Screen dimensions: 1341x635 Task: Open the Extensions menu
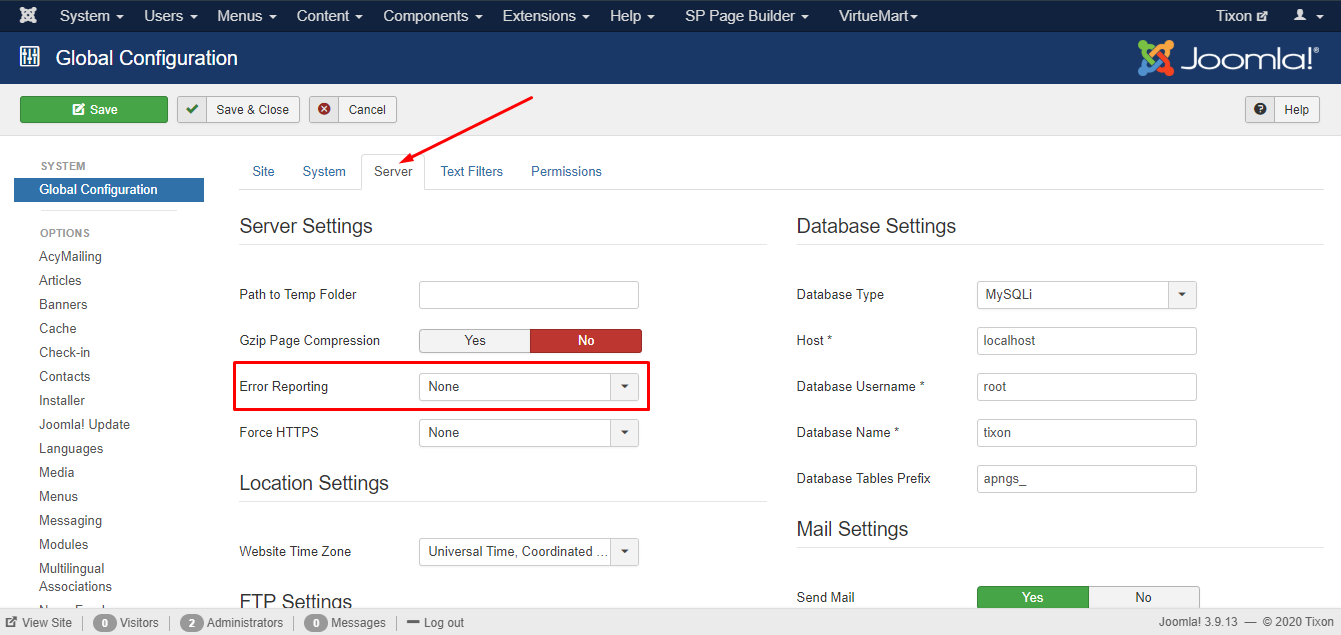tap(545, 16)
